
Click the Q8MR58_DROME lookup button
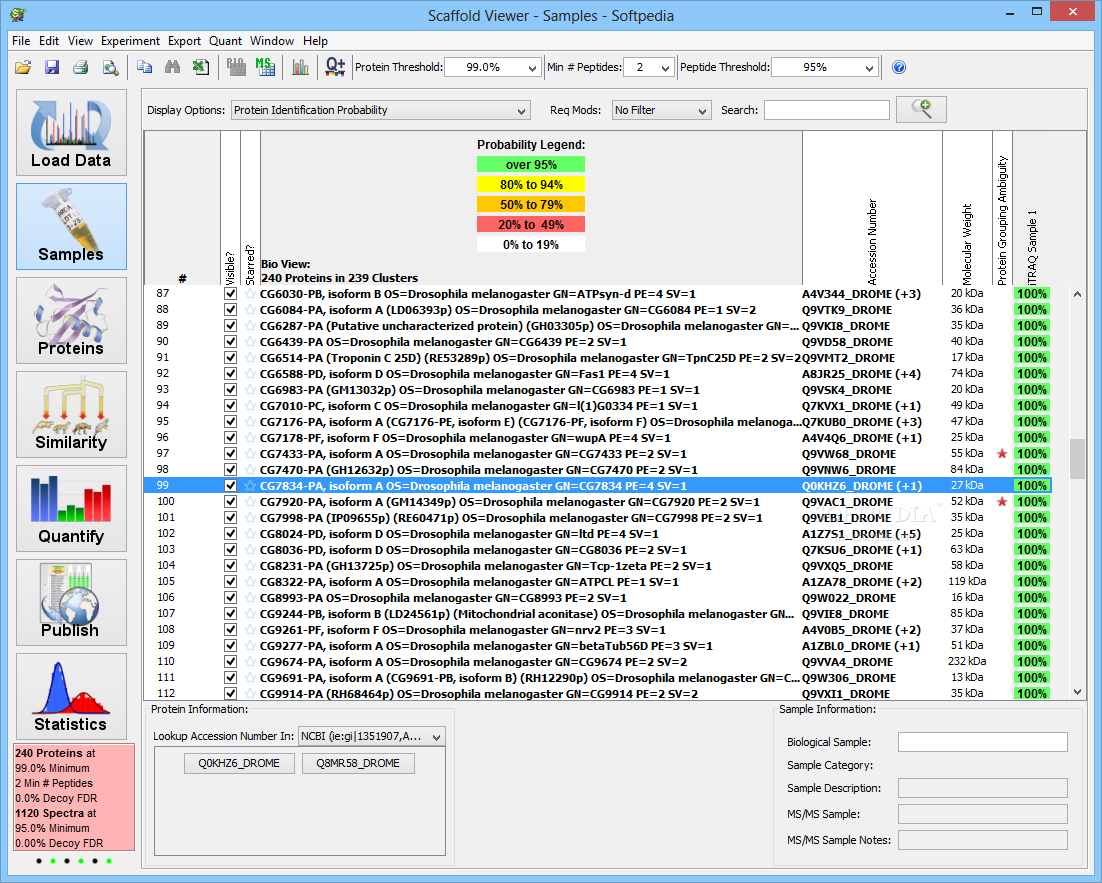tap(358, 763)
